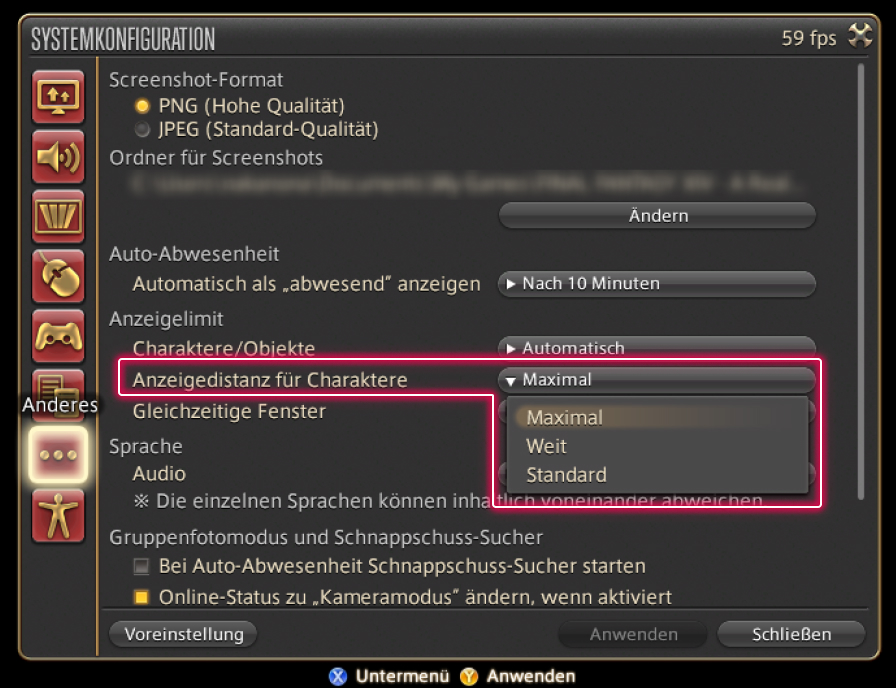Select the Anderes three-dots icon
The height and width of the screenshot is (688, 896).
click(x=58, y=453)
